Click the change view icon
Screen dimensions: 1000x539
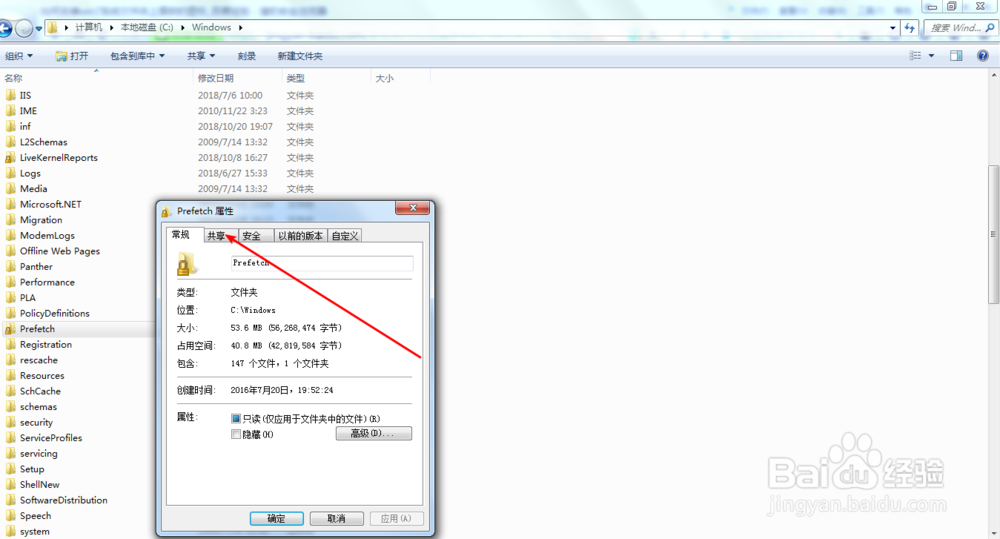(x=915, y=56)
